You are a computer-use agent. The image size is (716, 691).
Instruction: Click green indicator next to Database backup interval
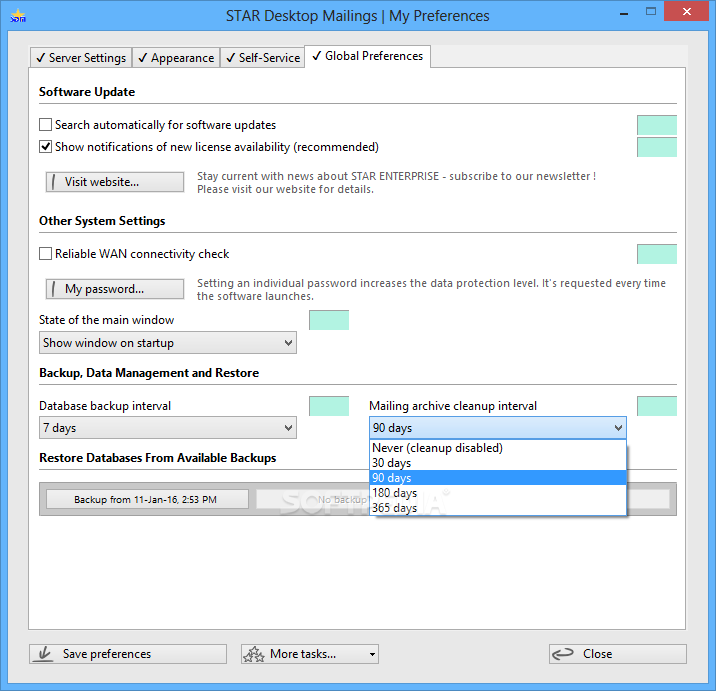point(329,406)
